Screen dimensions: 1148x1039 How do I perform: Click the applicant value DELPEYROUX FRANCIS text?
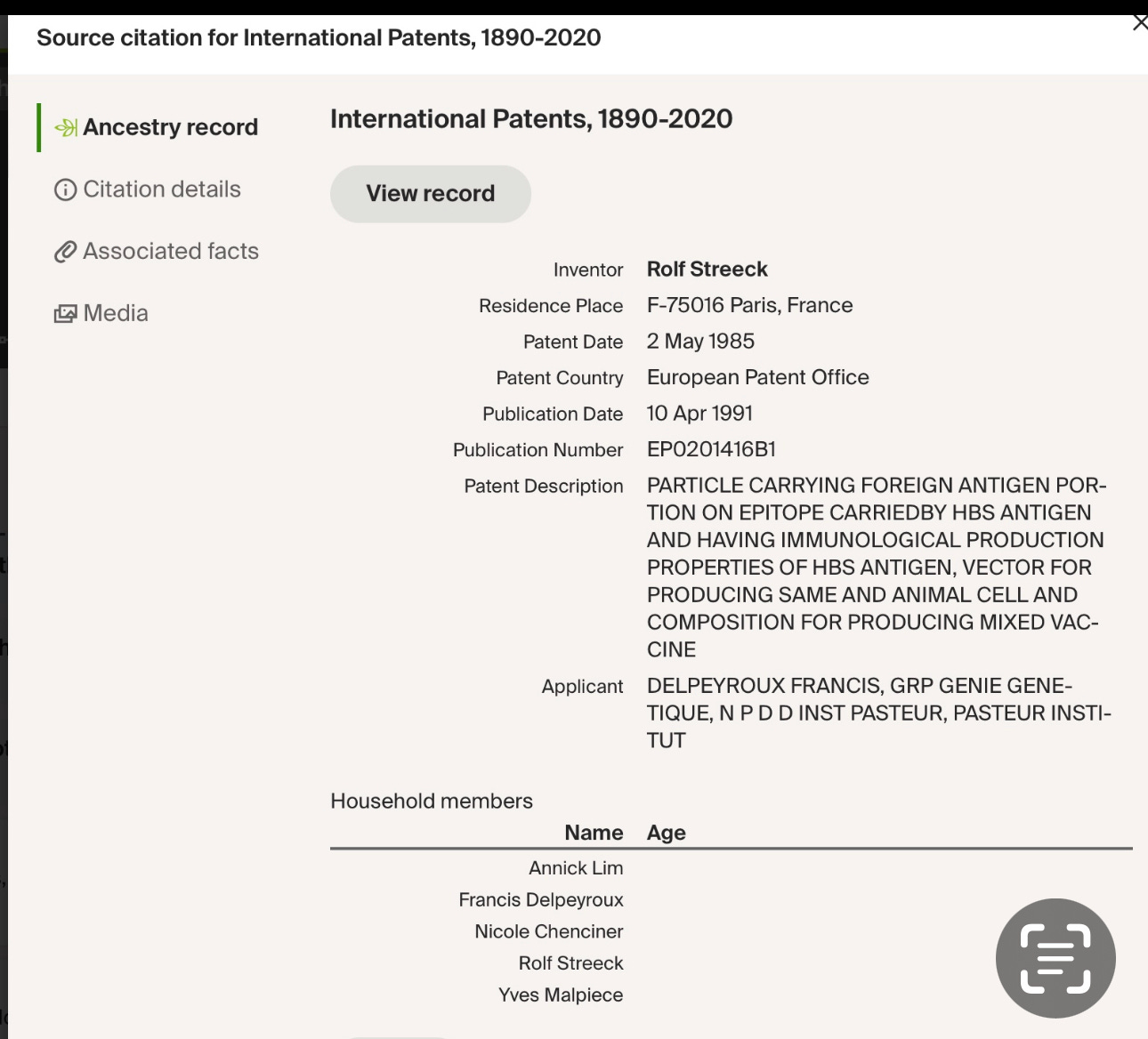click(878, 713)
